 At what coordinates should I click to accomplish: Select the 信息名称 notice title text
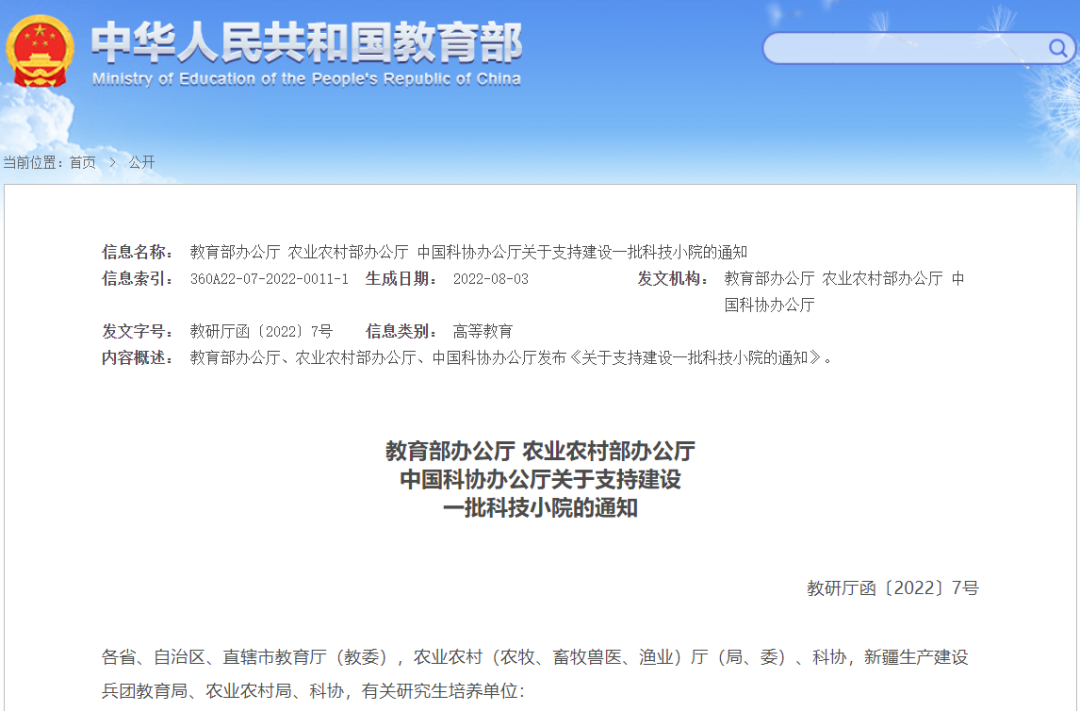coord(468,252)
